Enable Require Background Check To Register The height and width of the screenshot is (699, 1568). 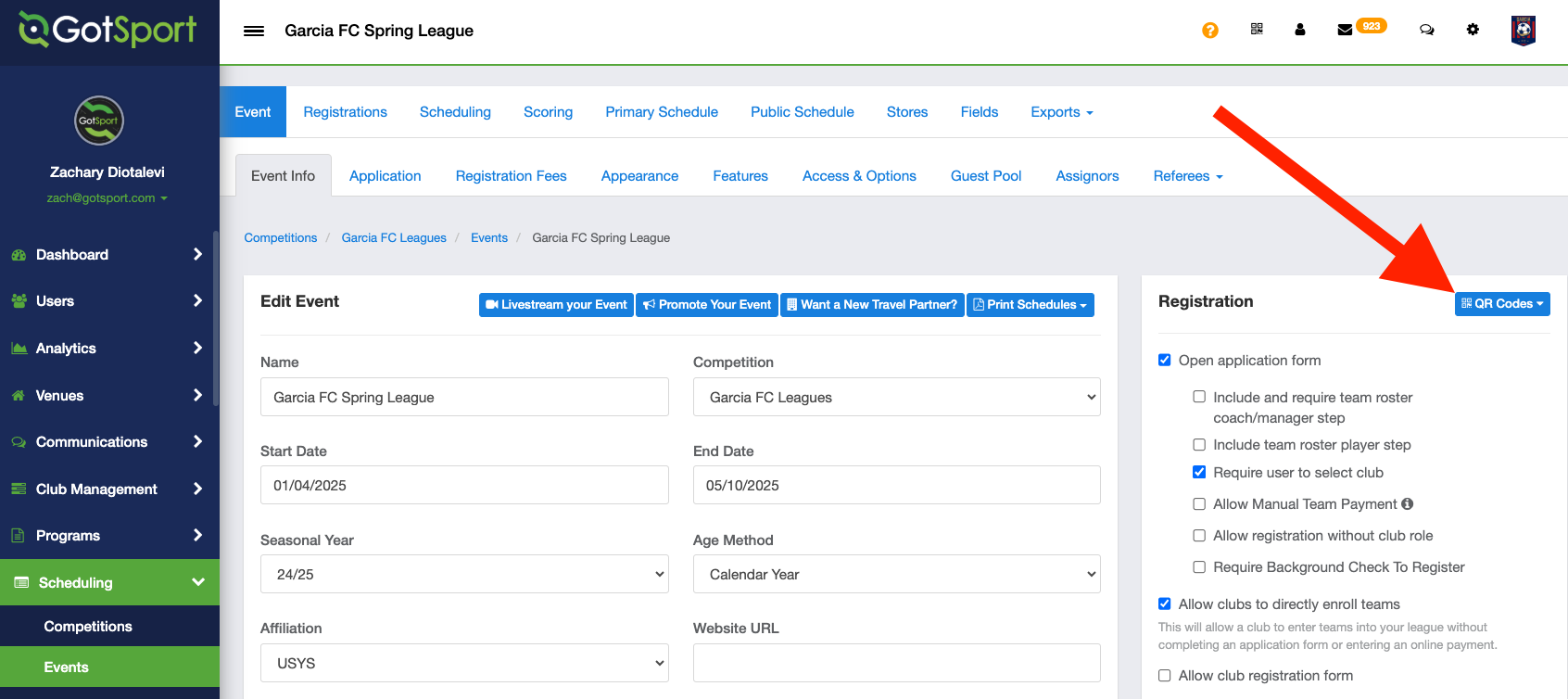coord(1199,567)
